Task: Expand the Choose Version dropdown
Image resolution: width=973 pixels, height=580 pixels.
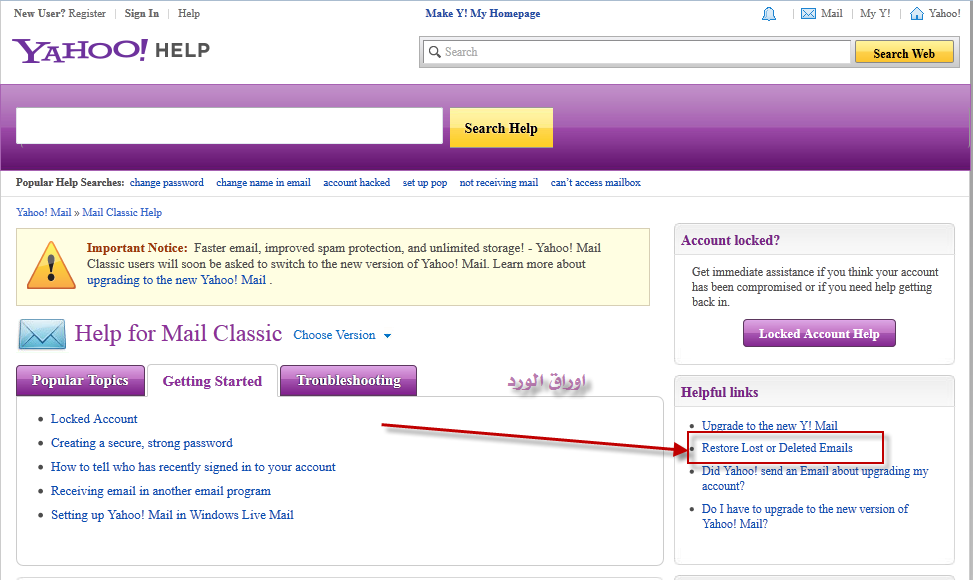Action: tap(342, 335)
